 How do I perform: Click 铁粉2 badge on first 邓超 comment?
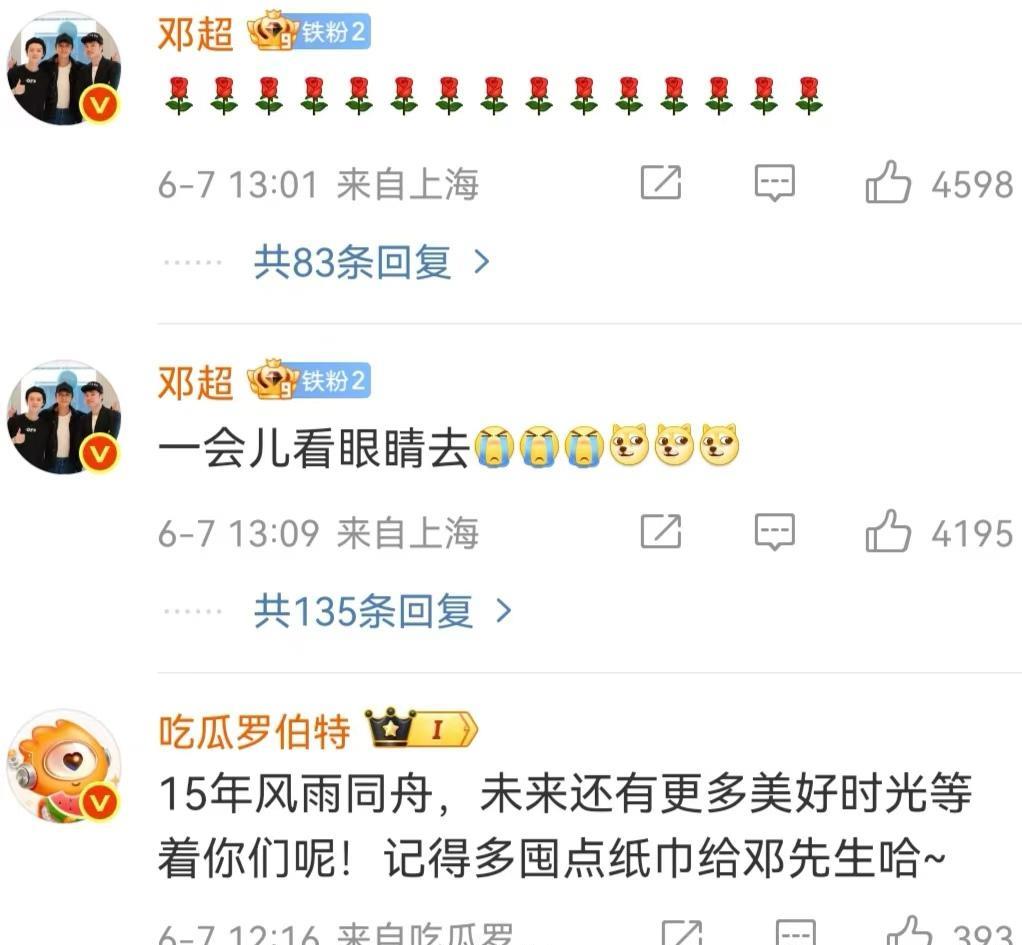309,32
